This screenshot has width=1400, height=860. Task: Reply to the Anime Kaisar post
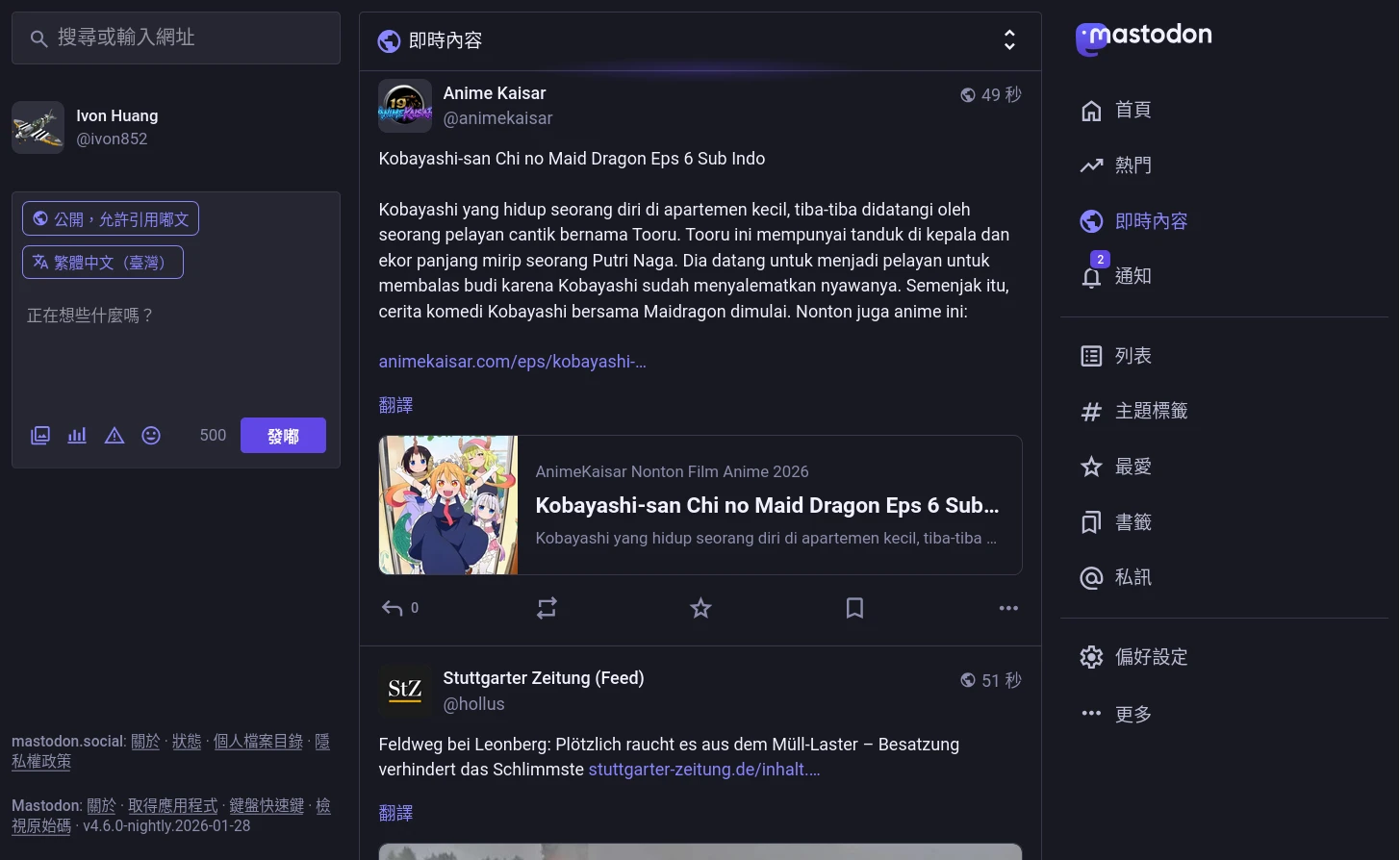(x=393, y=608)
